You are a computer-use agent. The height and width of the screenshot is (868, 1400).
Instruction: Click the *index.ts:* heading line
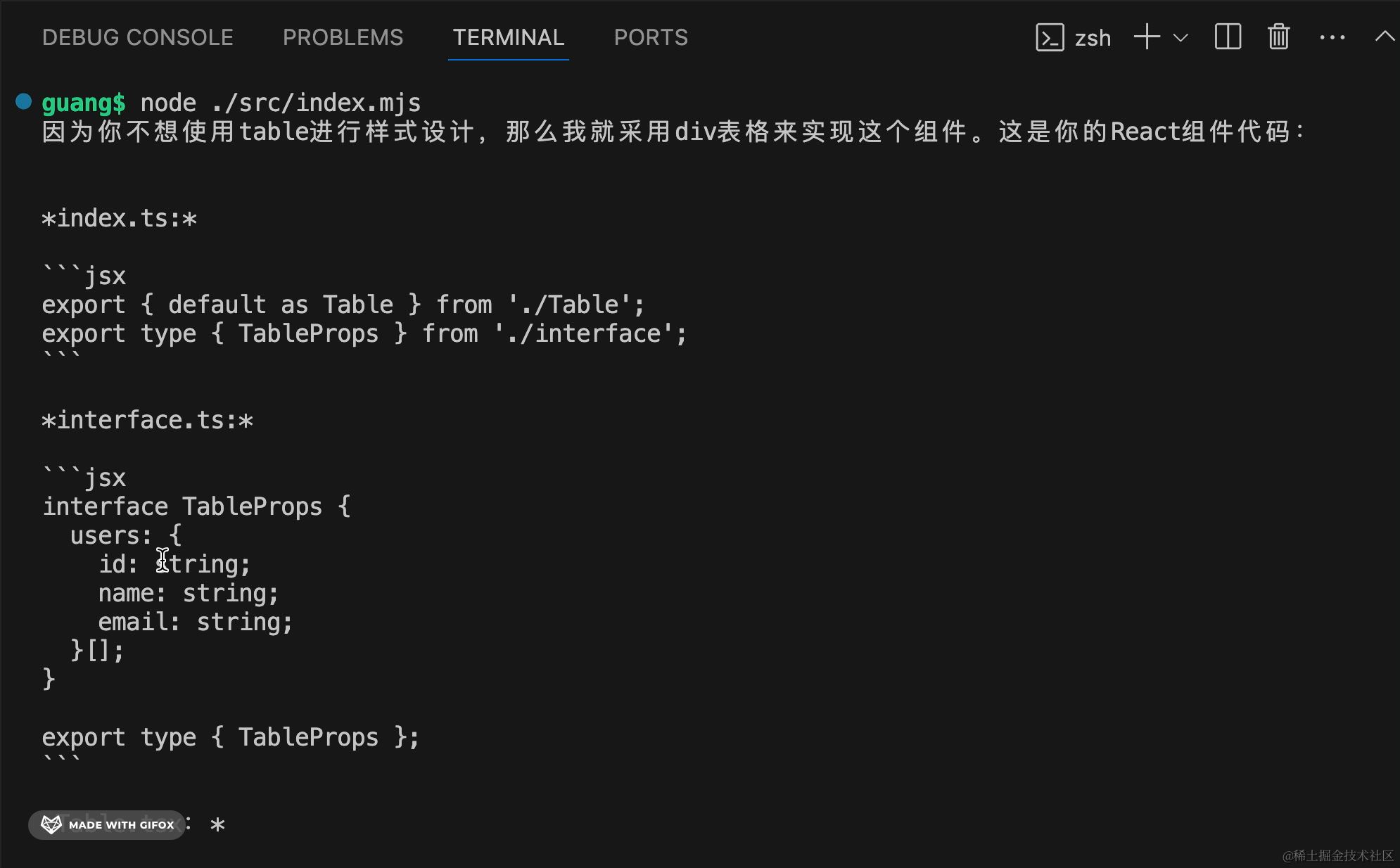(119, 218)
